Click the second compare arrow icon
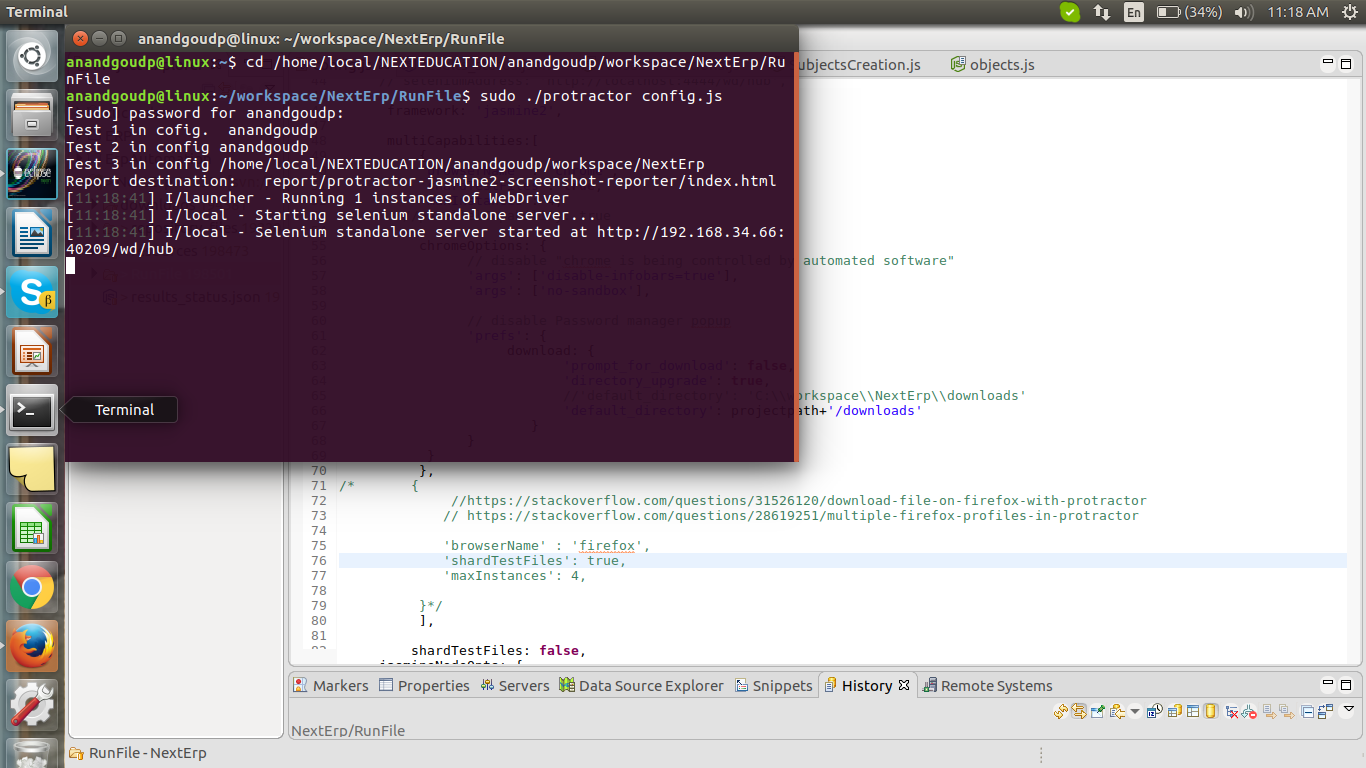 1287,712
